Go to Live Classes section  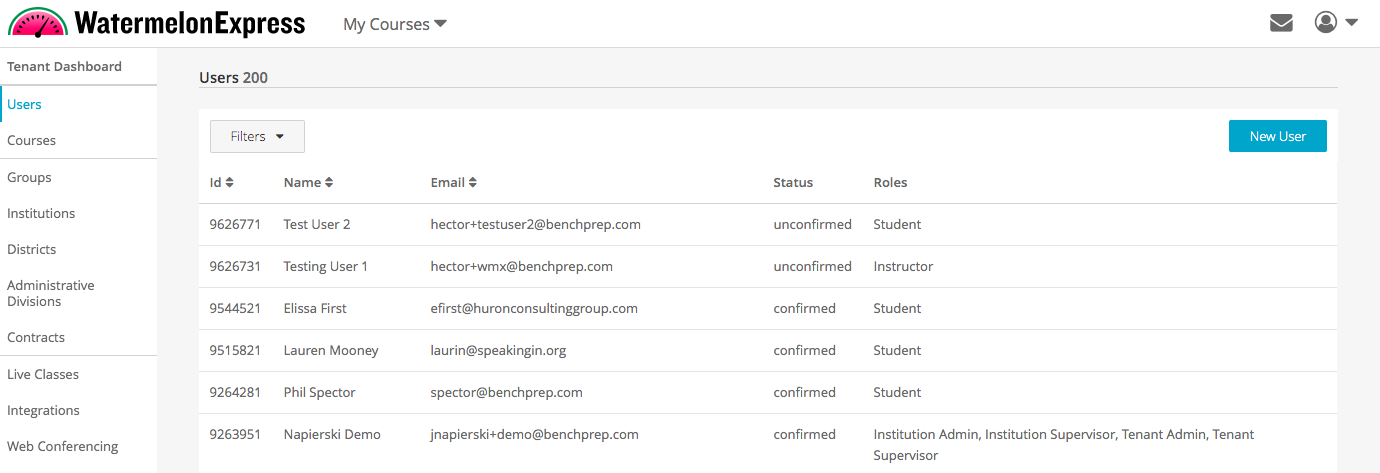(43, 375)
